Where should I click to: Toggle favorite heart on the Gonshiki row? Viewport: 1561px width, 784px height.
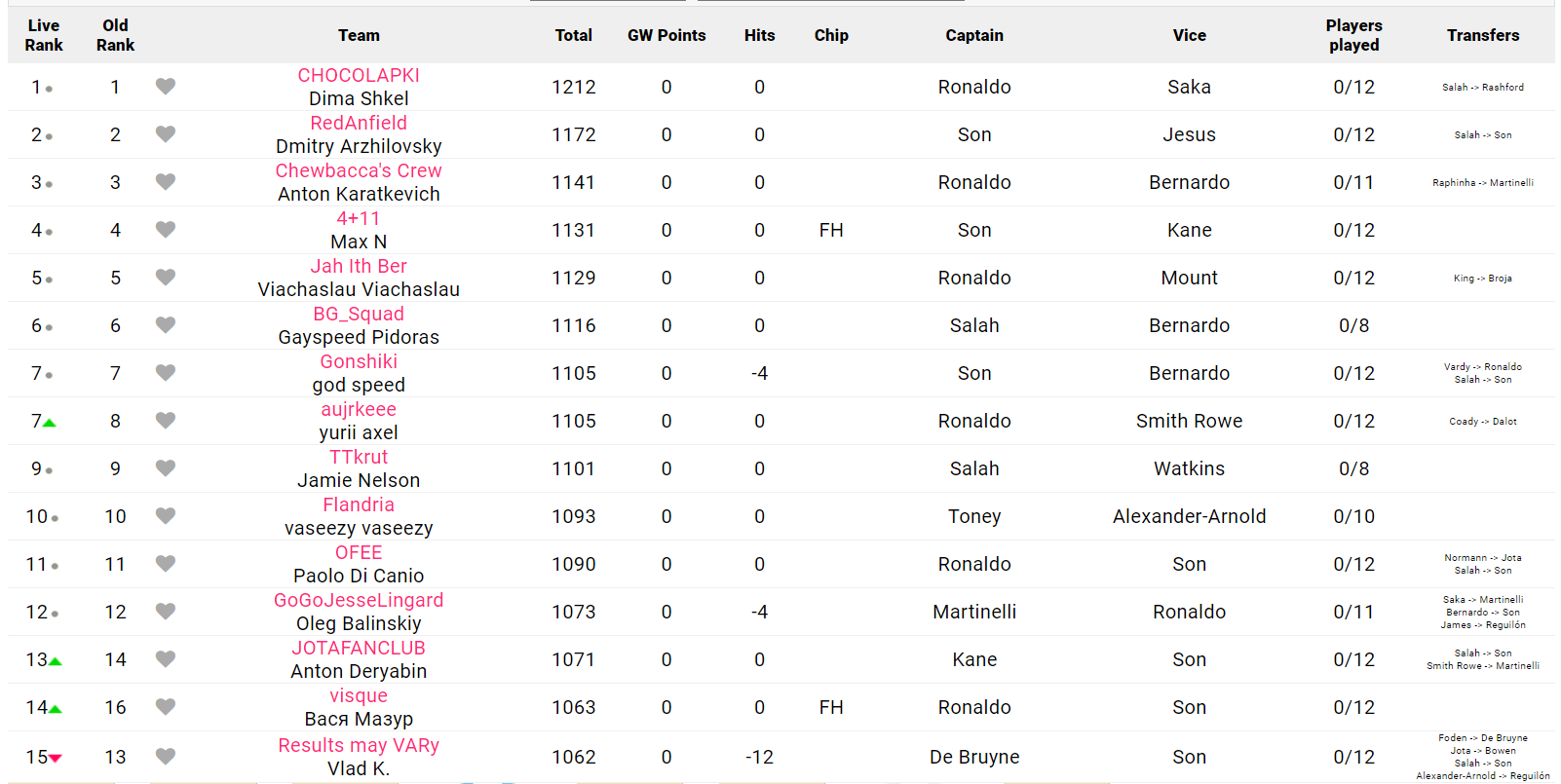click(166, 373)
